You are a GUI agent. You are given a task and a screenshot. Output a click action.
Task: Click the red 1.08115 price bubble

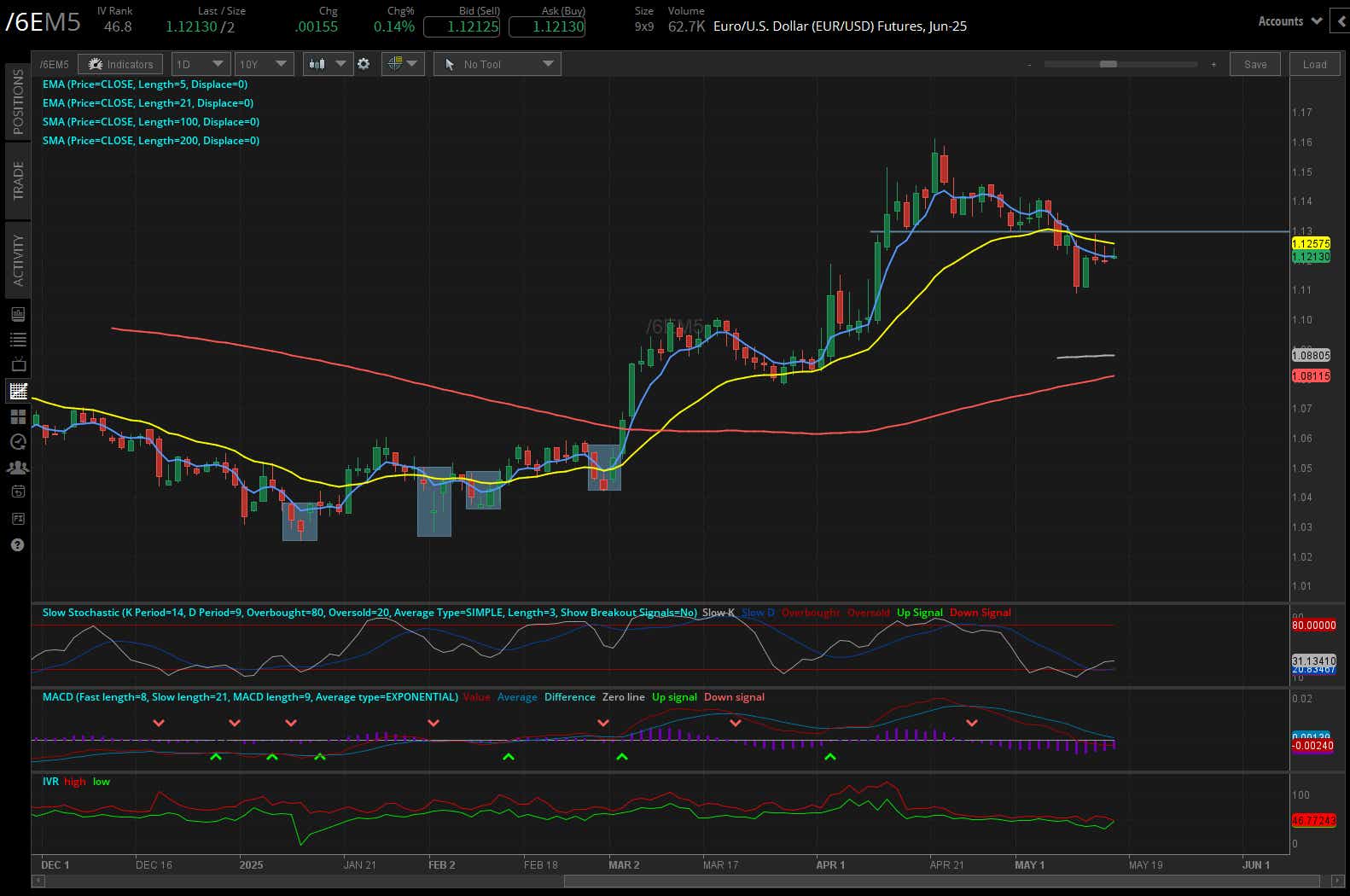(1311, 375)
